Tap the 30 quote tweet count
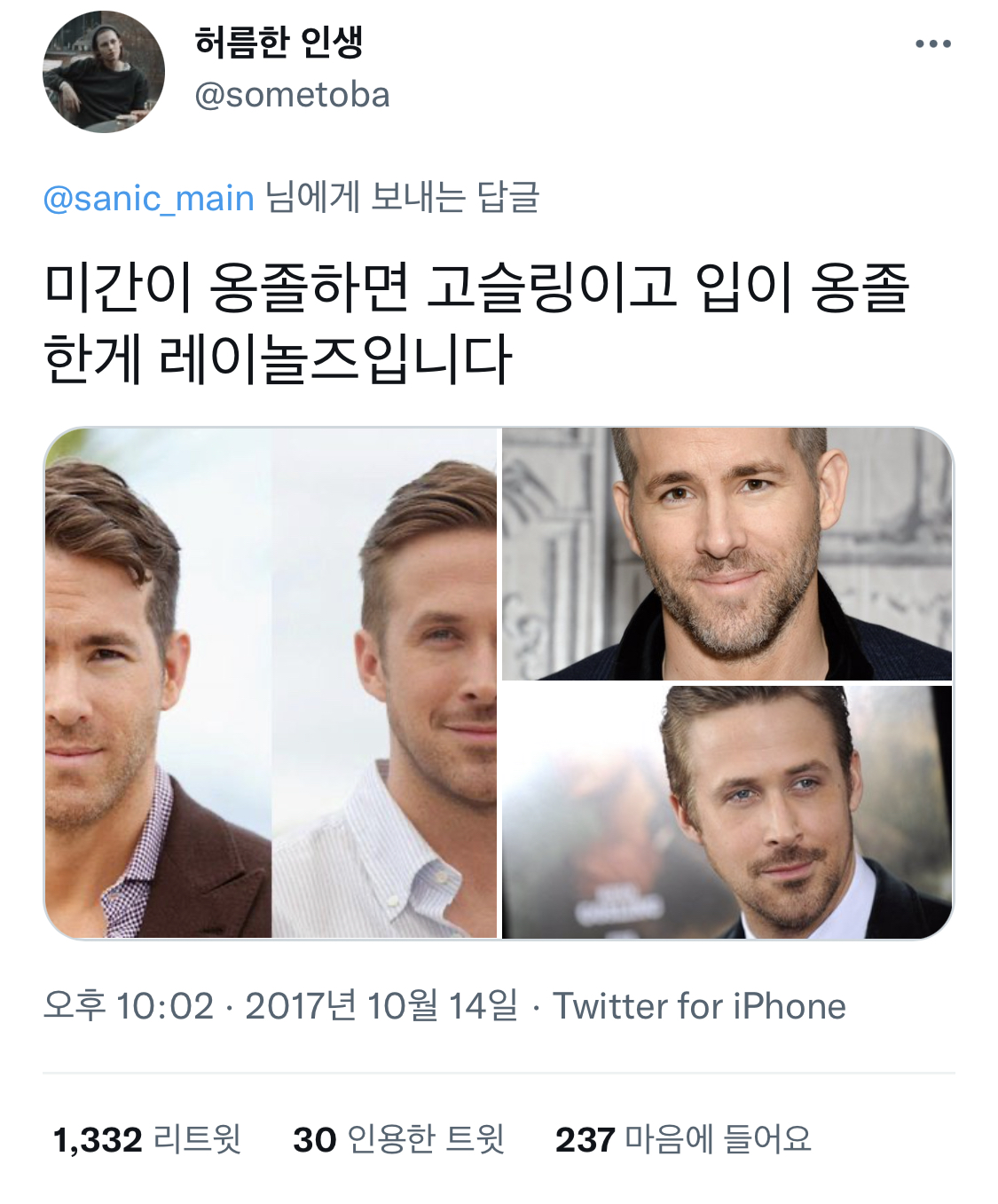Viewport: 998px width, 1204px height. tap(314, 1140)
